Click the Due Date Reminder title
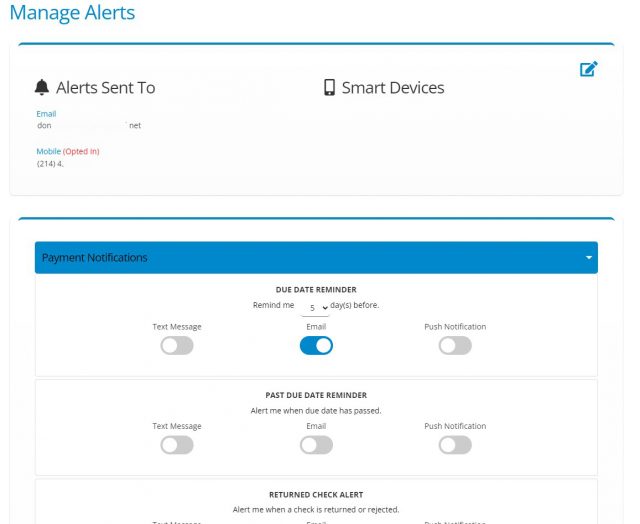 316,289
